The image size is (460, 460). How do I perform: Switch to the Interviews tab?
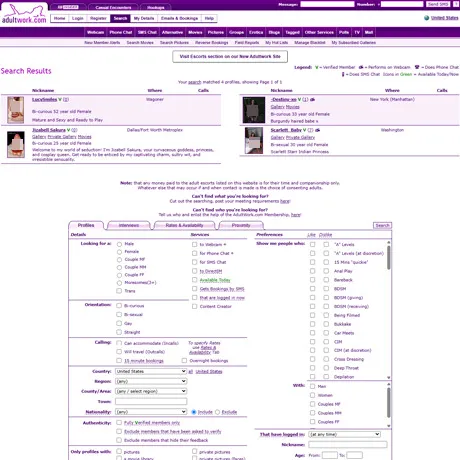coord(129,225)
